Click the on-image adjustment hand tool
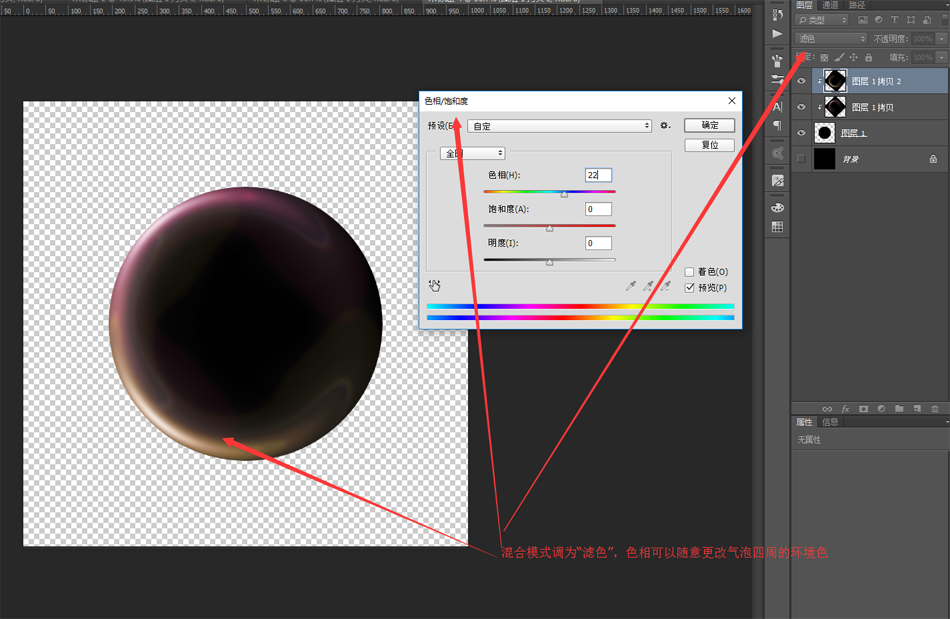The width and height of the screenshot is (950, 619). [435, 286]
